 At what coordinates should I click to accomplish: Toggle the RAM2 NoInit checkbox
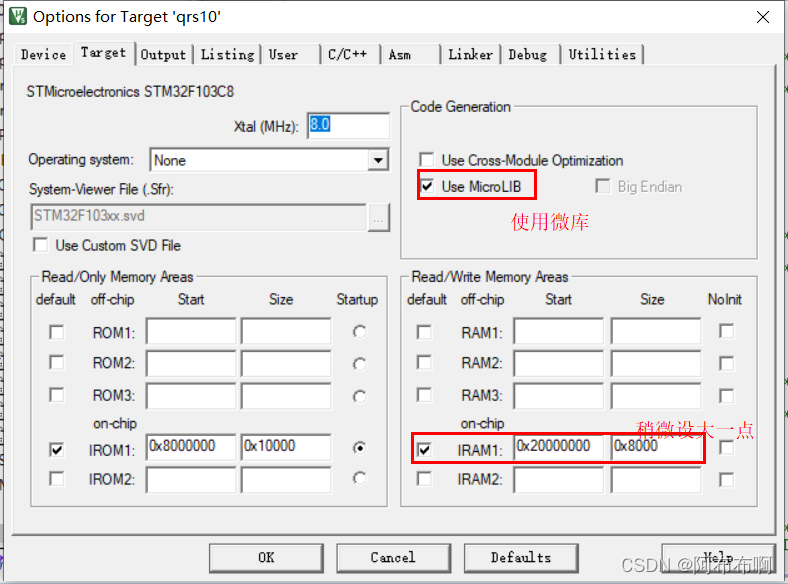pyautogui.click(x=727, y=363)
